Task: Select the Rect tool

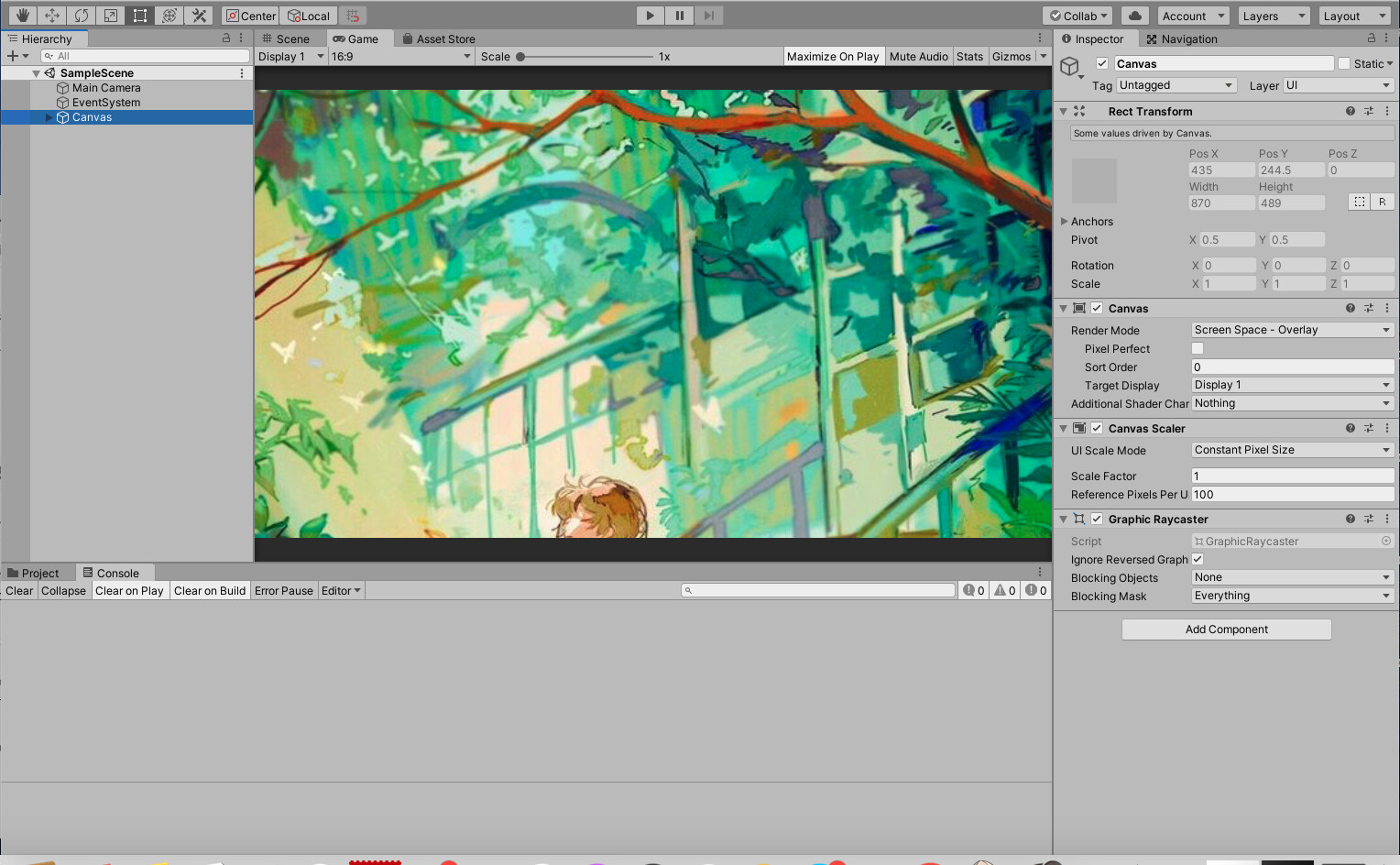Action: 139,16
